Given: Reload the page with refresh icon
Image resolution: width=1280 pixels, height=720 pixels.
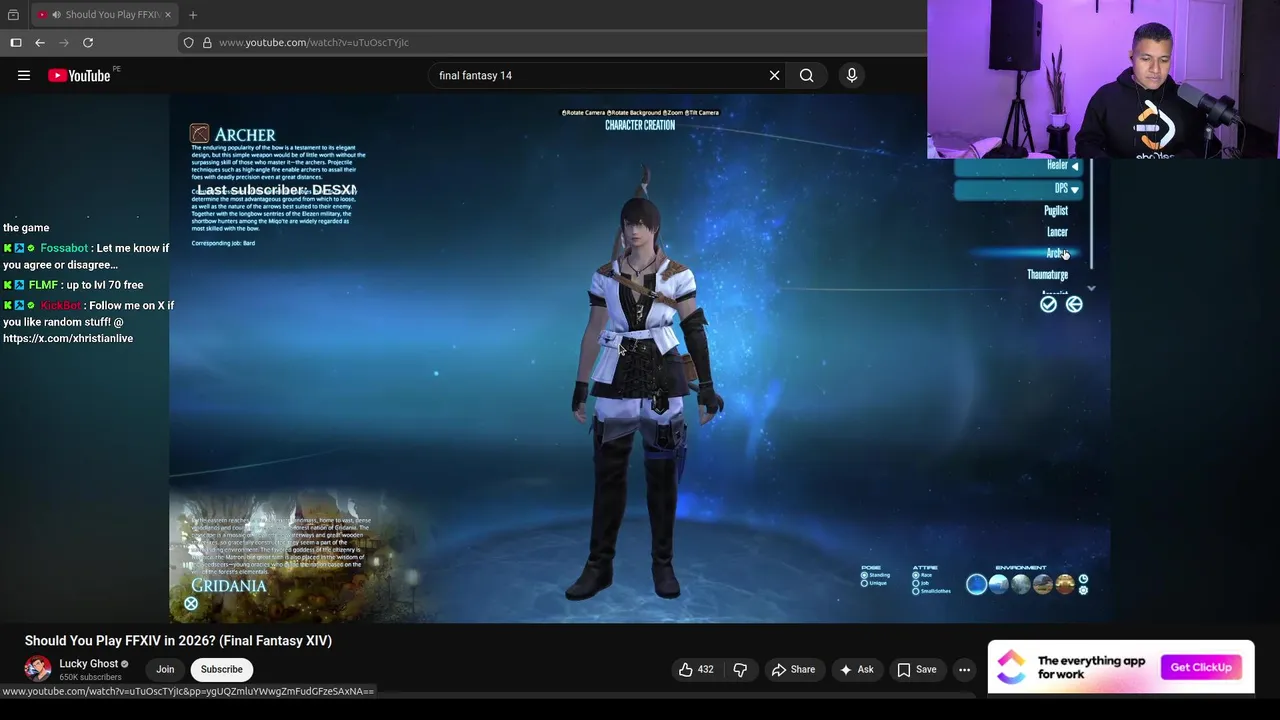Looking at the screenshot, I should (88, 42).
